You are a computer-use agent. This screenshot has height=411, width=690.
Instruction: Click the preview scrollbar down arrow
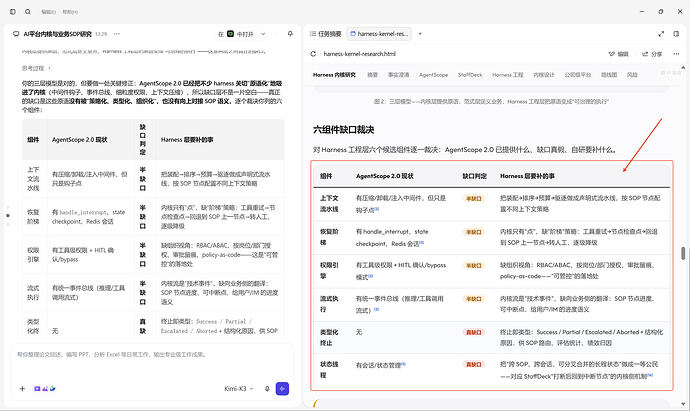pyautogui.click(x=683, y=404)
